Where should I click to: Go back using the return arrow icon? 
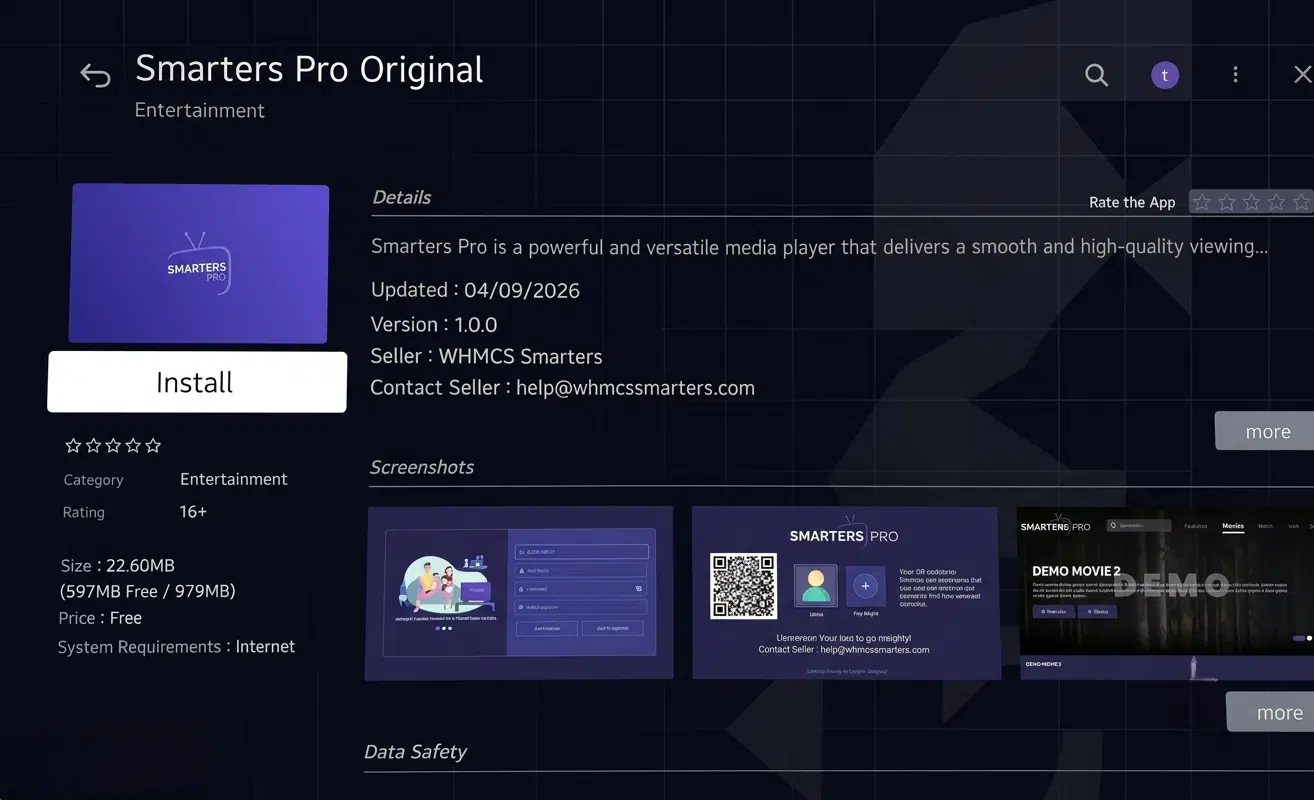click(95, 75)
